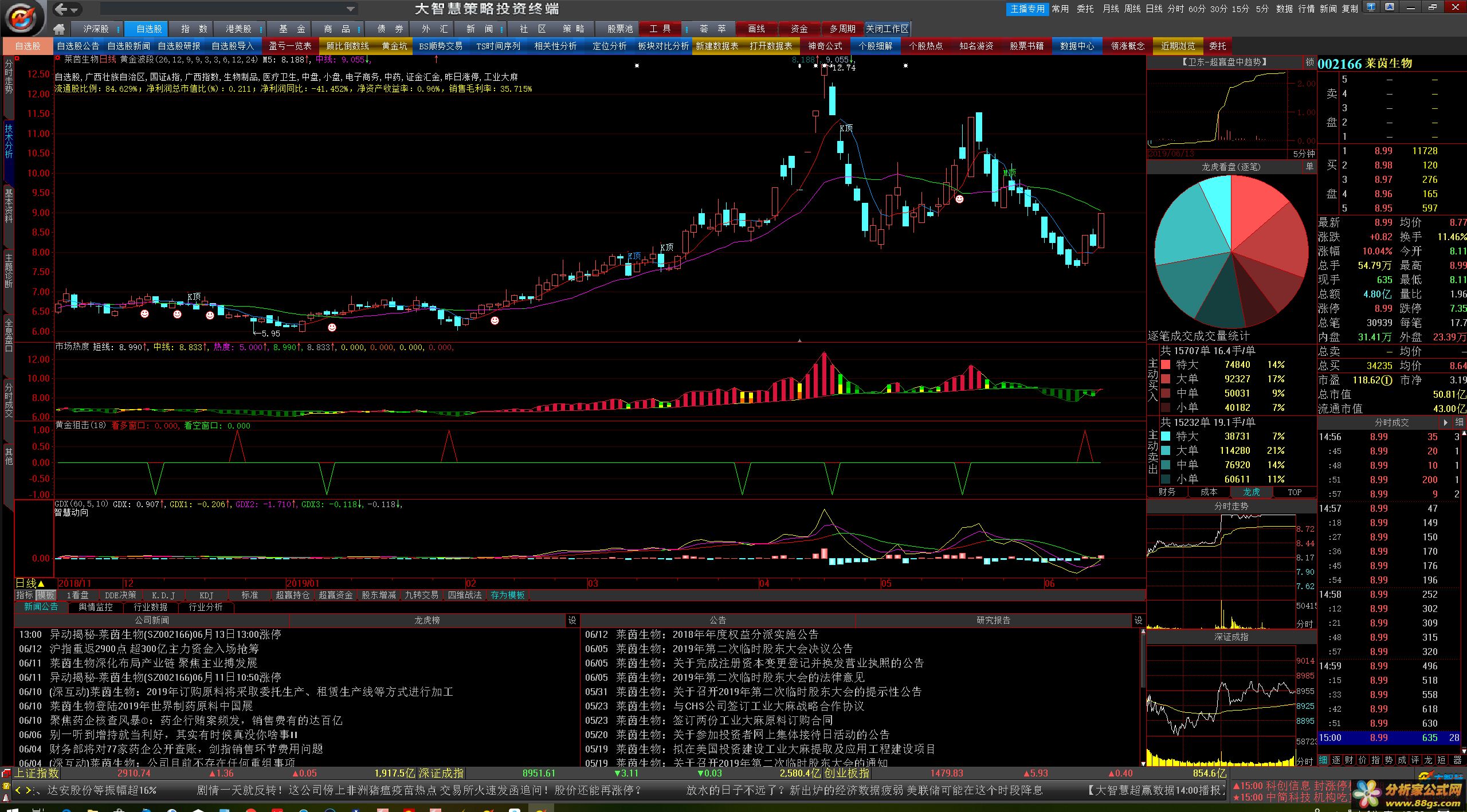Expand the 港美股 submenu dots
Screen dimensions: 1467x812
click(261, 29)
